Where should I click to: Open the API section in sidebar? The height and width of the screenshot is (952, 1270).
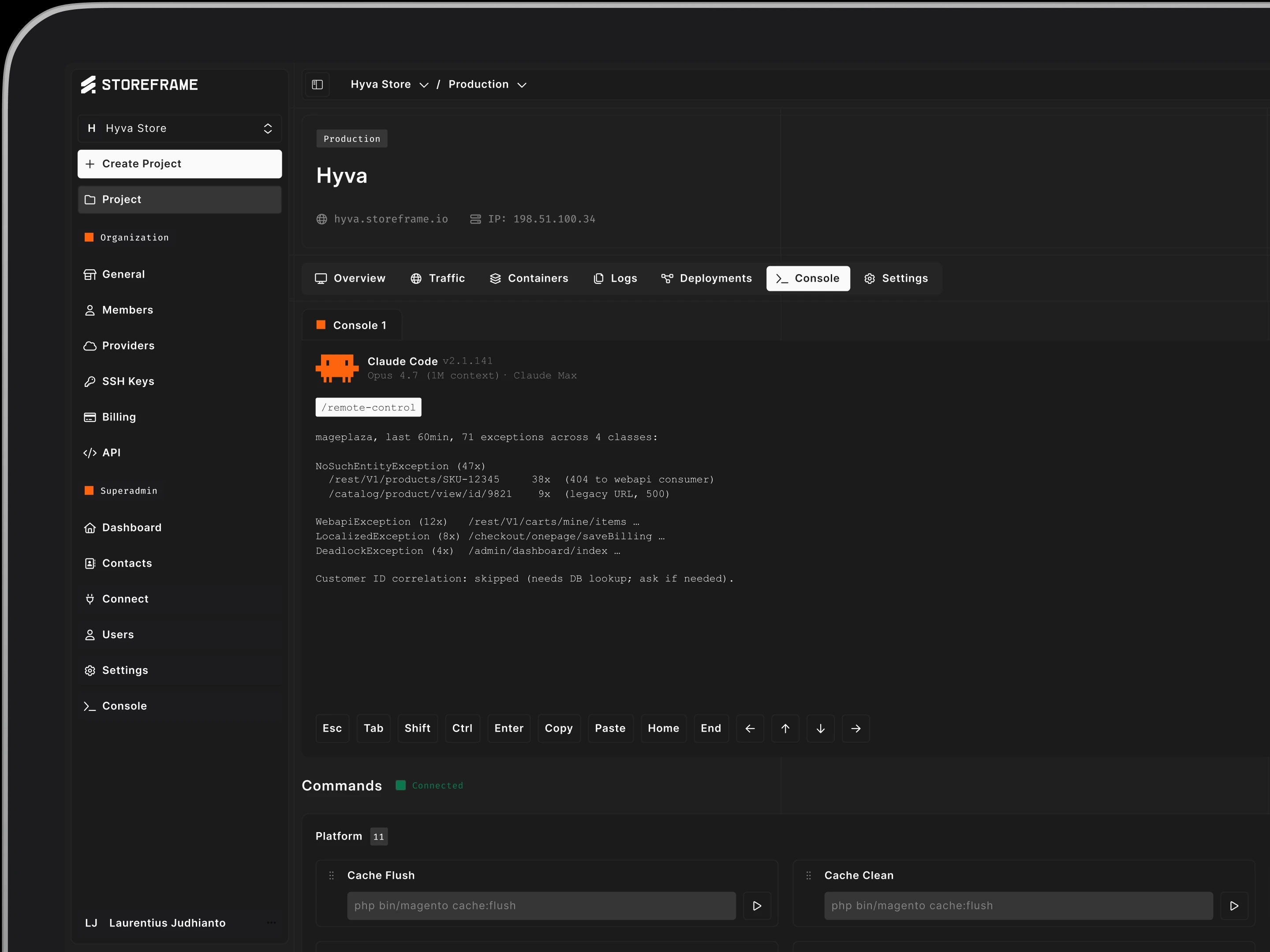[x=180, y=453]
